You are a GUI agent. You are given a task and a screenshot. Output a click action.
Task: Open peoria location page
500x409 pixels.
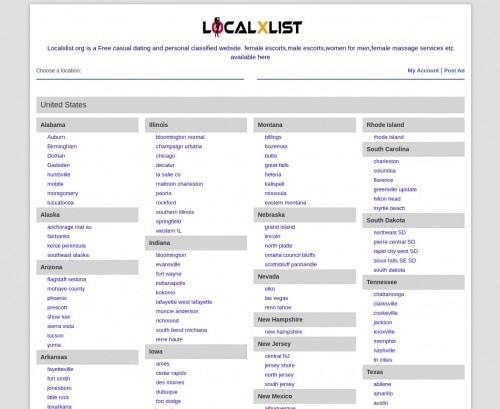click(x=163, y=193)
